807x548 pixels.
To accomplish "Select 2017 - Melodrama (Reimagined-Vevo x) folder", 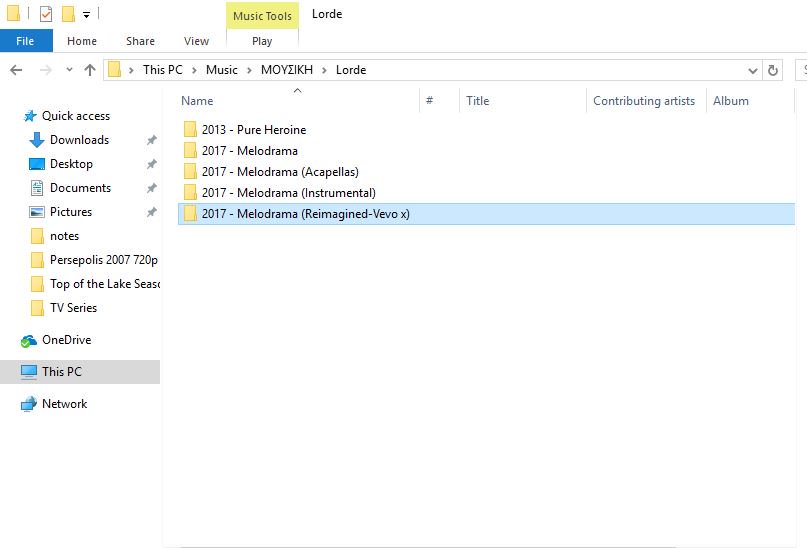I will [486, 214].
